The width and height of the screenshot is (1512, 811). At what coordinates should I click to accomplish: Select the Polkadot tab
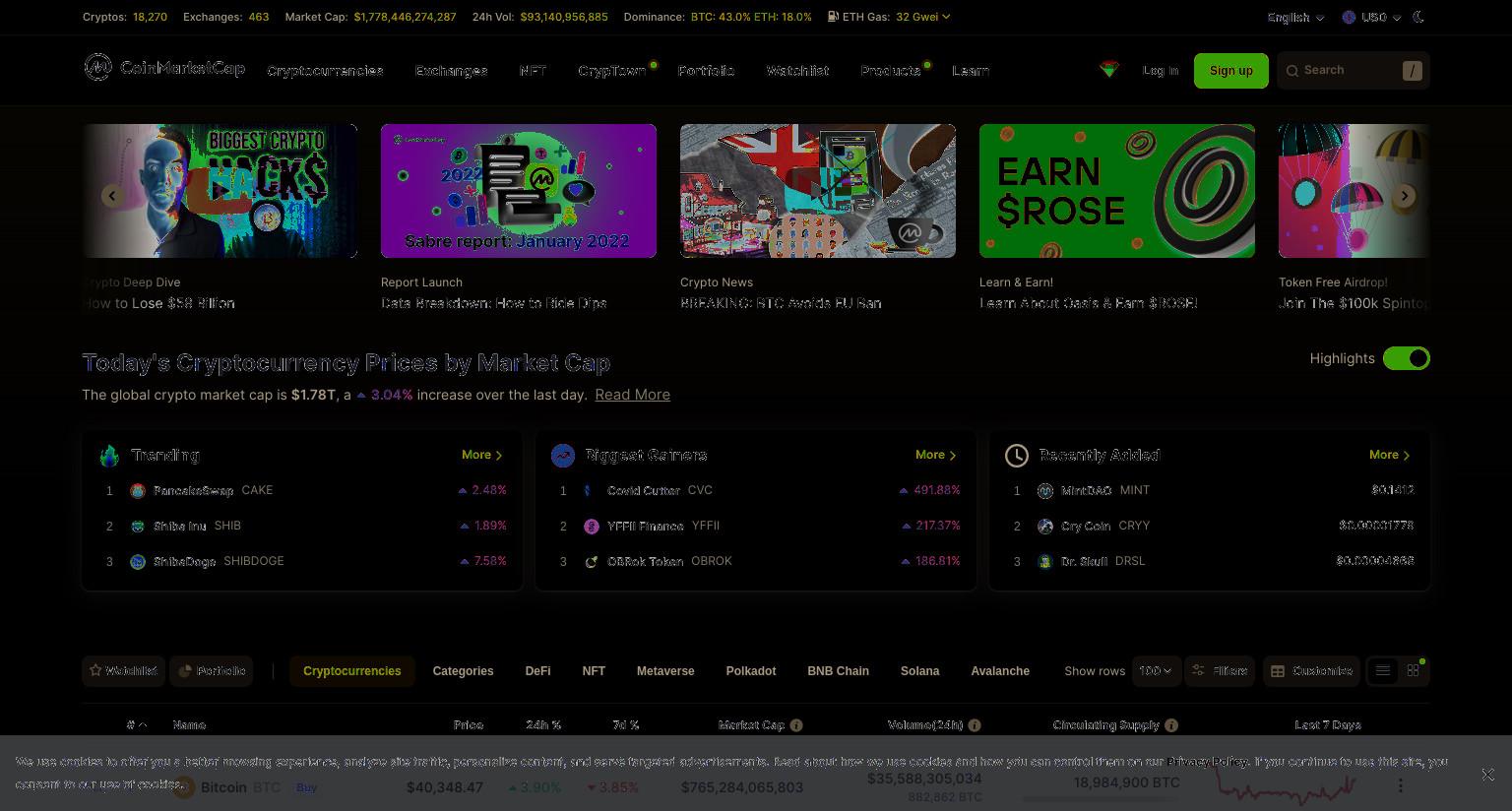tap(751, 671)
